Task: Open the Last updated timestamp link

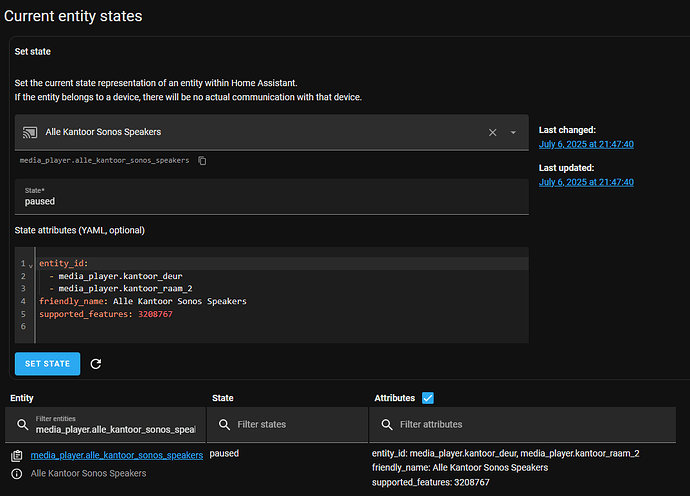Action: [586, 182]
